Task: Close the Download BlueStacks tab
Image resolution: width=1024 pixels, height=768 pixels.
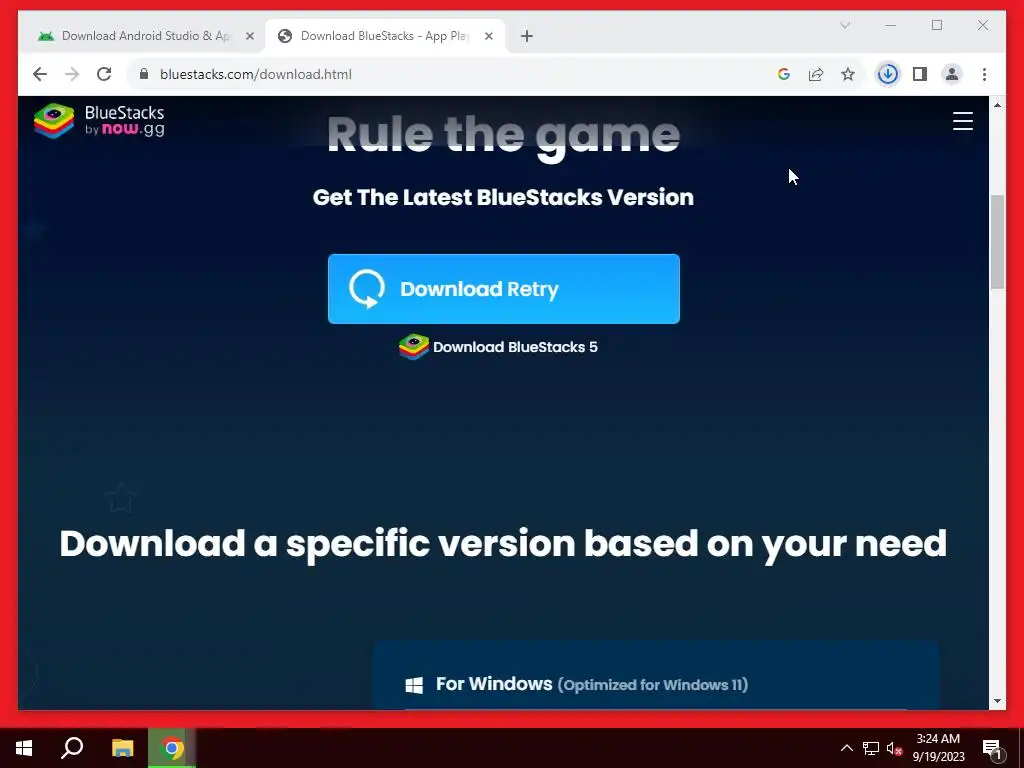Action: (x=488, y=37)
